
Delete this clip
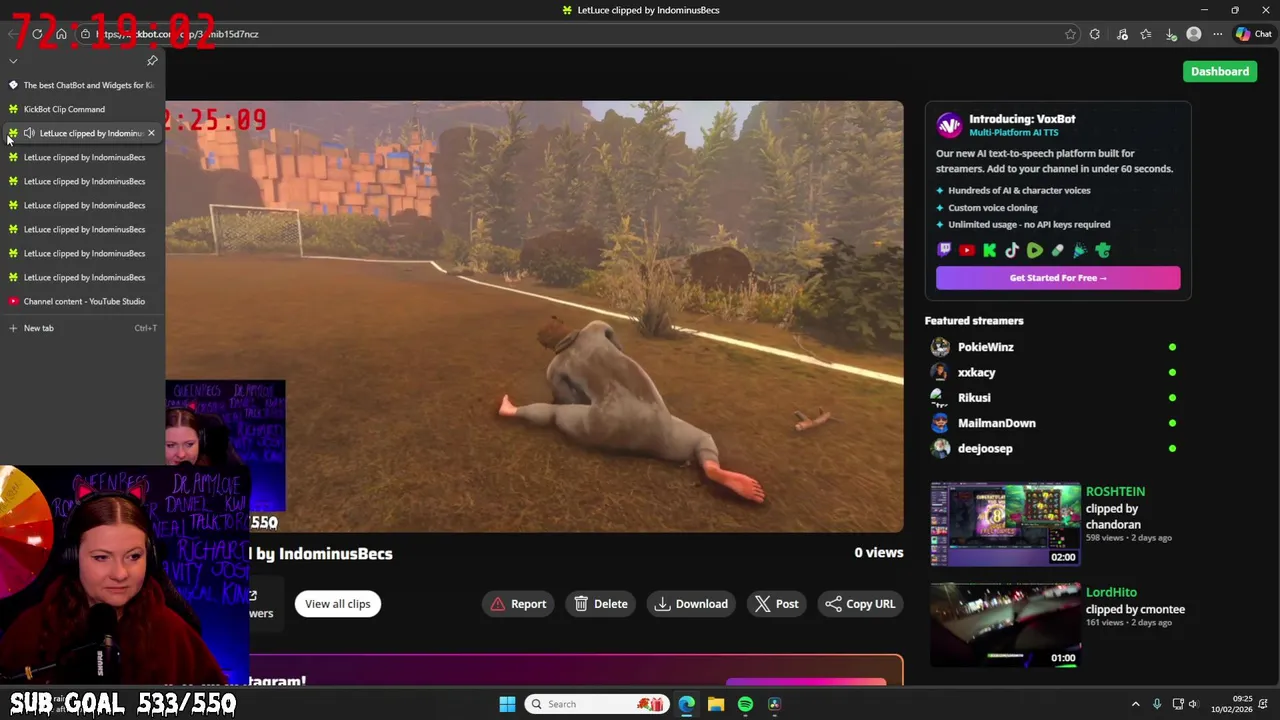(x=601, y=604)
